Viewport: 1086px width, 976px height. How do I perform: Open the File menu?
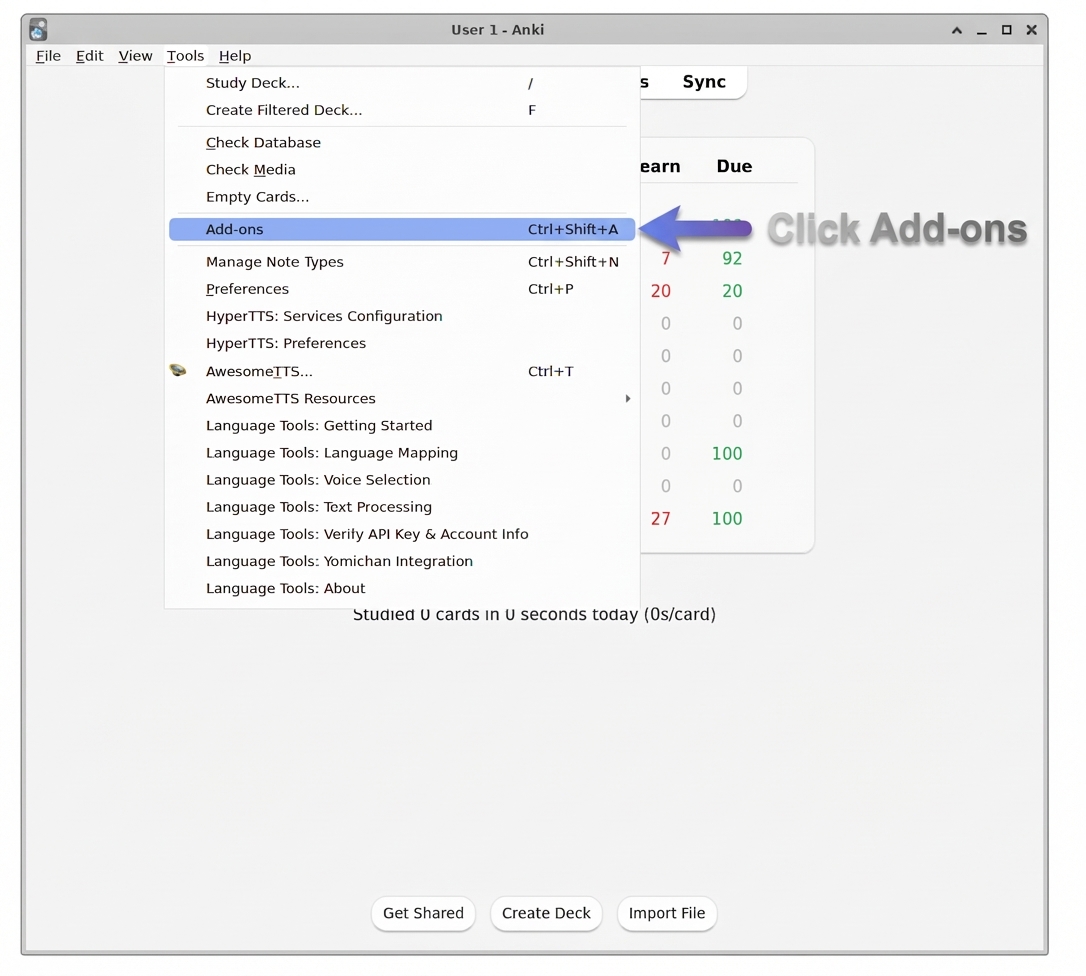[x=47, y=56]
